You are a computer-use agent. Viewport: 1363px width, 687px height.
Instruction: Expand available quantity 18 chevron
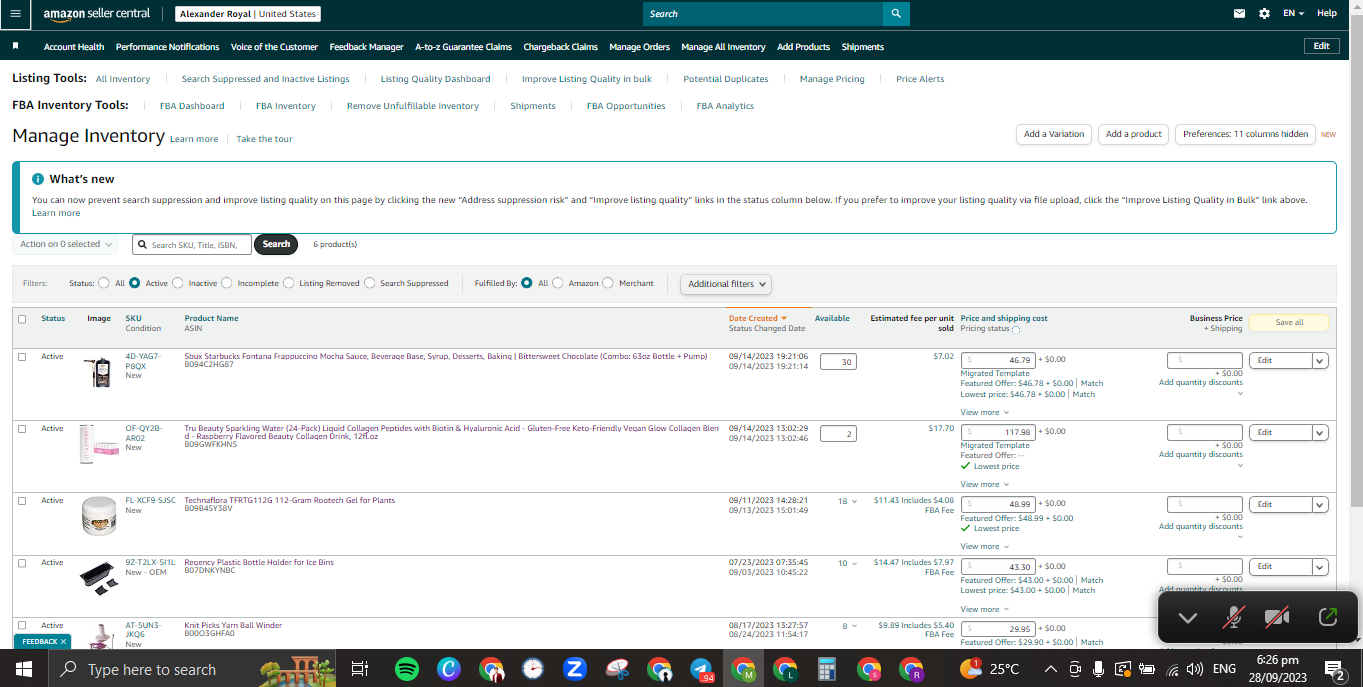point(854,501)
